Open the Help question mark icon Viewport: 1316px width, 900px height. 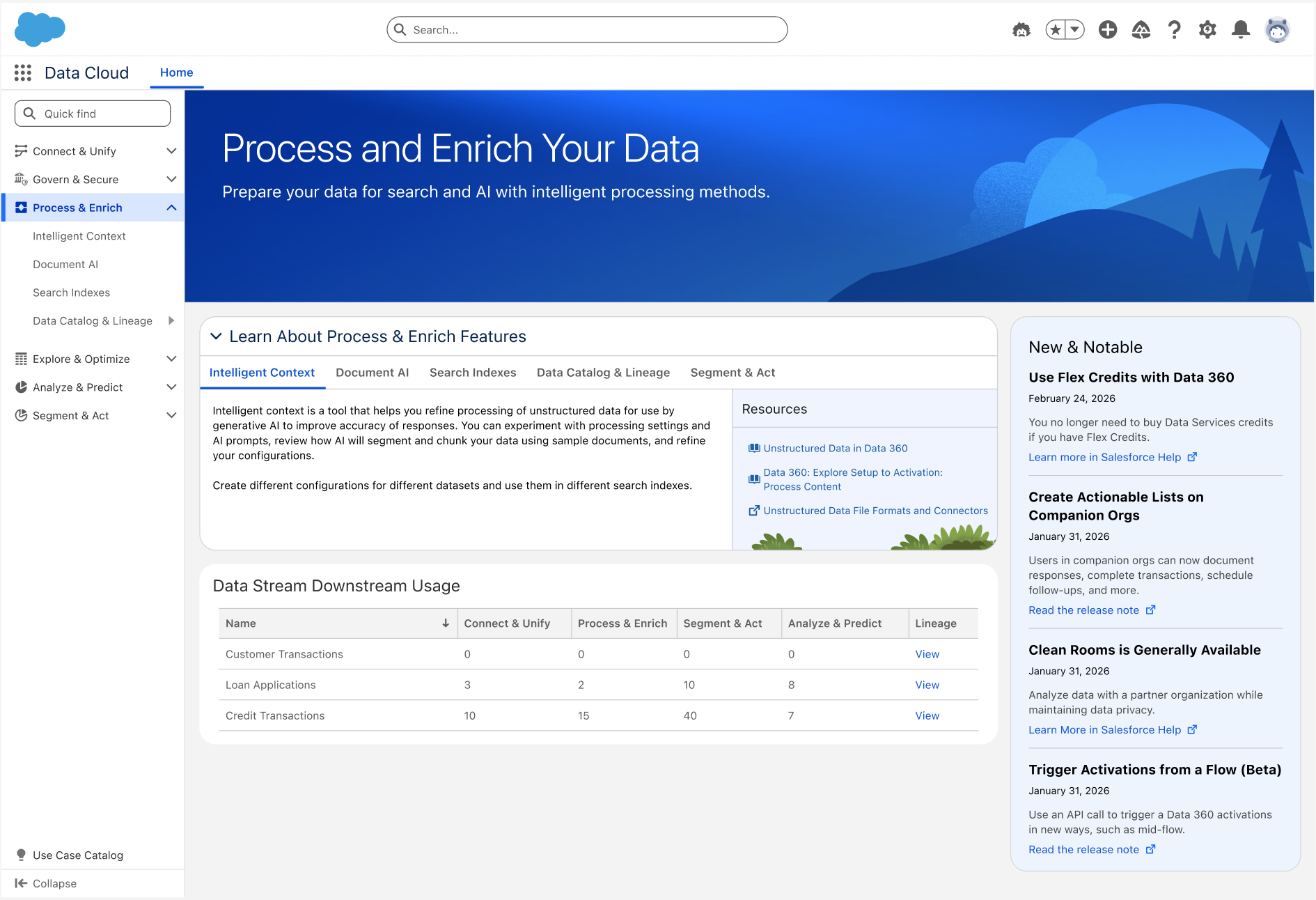1175,30
